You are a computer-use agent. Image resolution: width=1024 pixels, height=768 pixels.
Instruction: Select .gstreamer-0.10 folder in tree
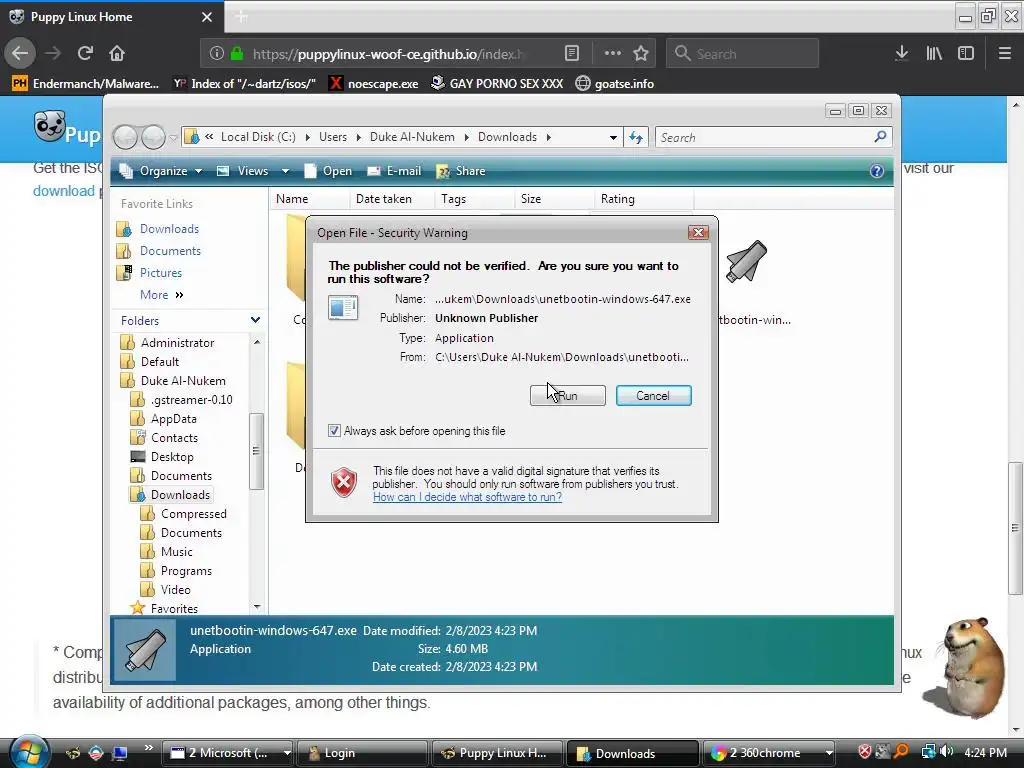191,400
